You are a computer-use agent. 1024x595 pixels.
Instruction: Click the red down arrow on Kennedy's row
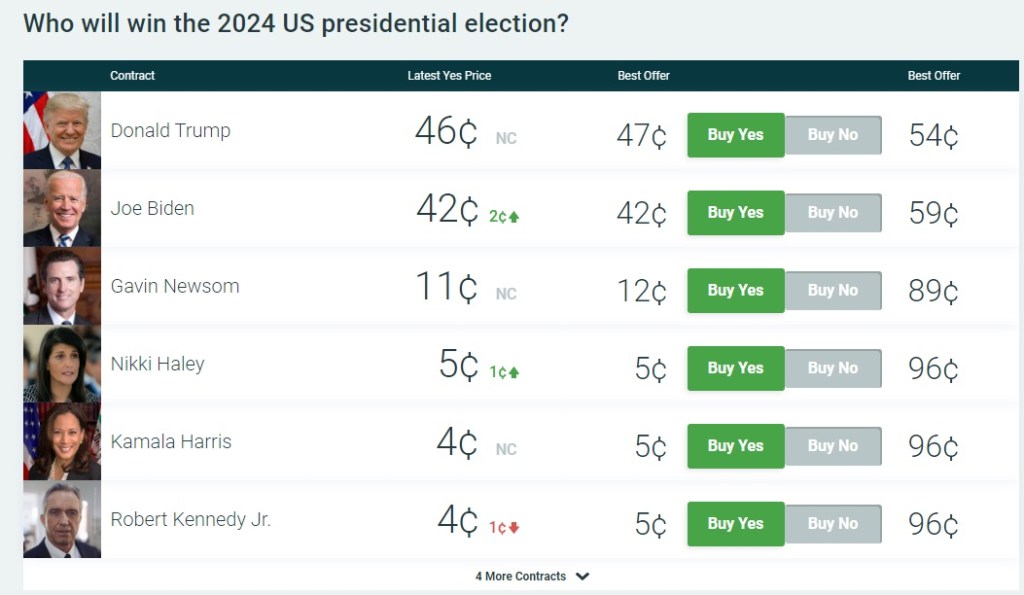pos(514,527)
